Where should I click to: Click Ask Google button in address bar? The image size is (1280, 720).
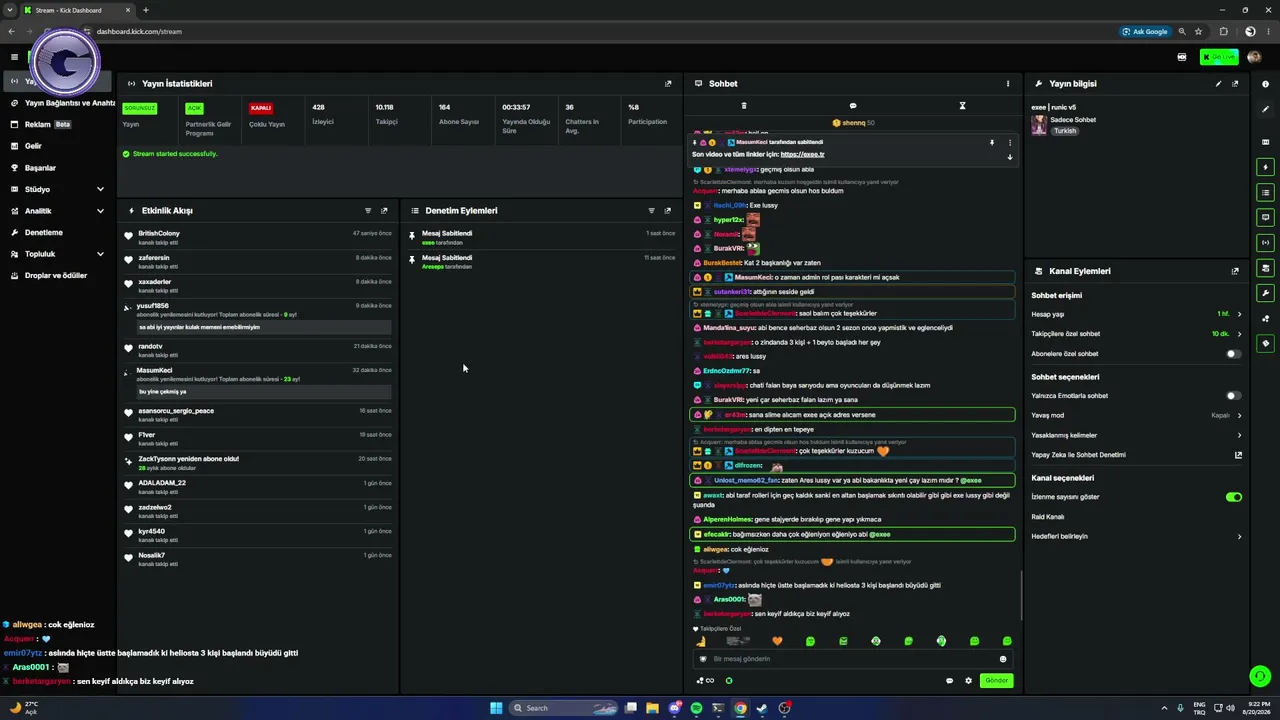pyautogui.click(x=1145, y=31)
